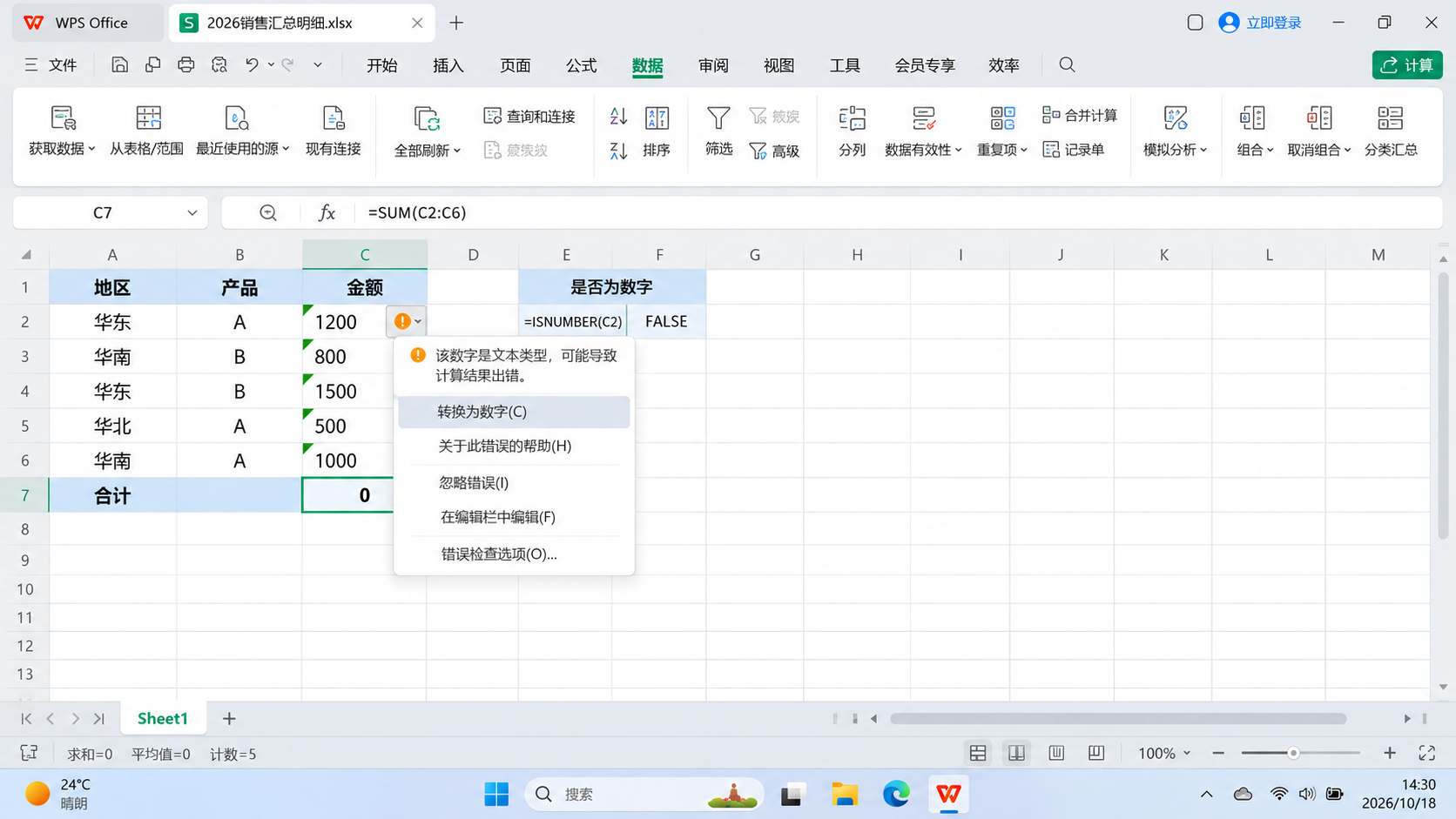Open the File (文件) menu button
The image size is (1456, 819).
coord(51,65)
